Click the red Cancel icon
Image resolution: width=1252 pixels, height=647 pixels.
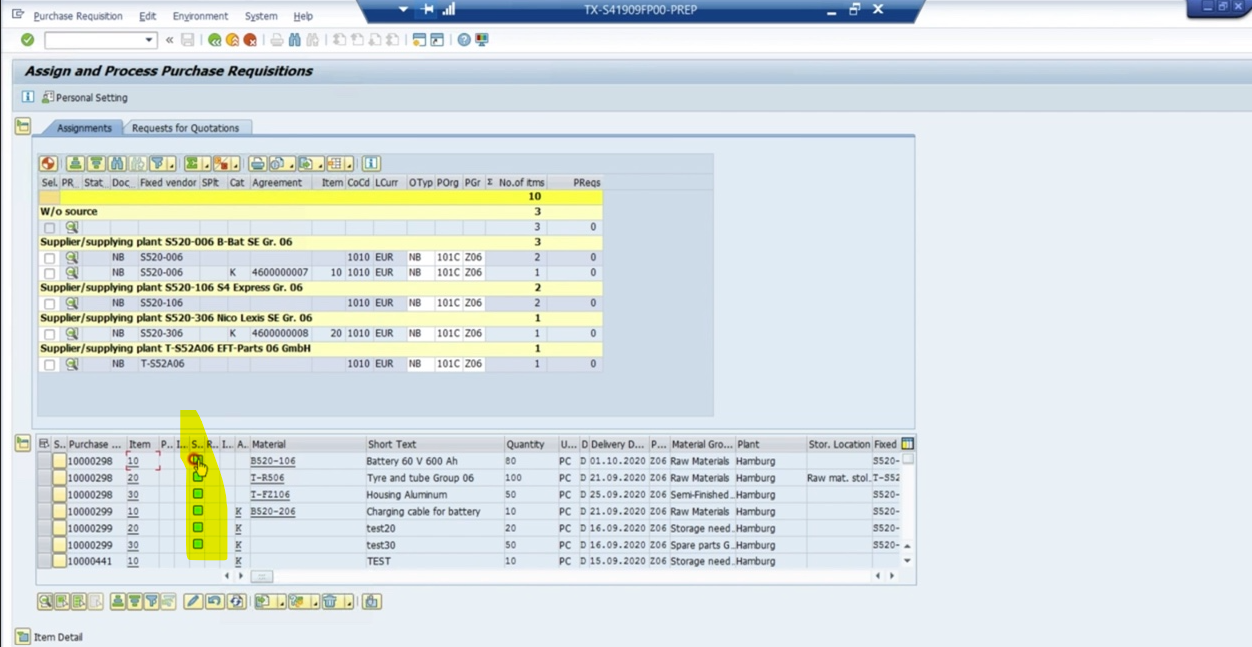(250, 40)
